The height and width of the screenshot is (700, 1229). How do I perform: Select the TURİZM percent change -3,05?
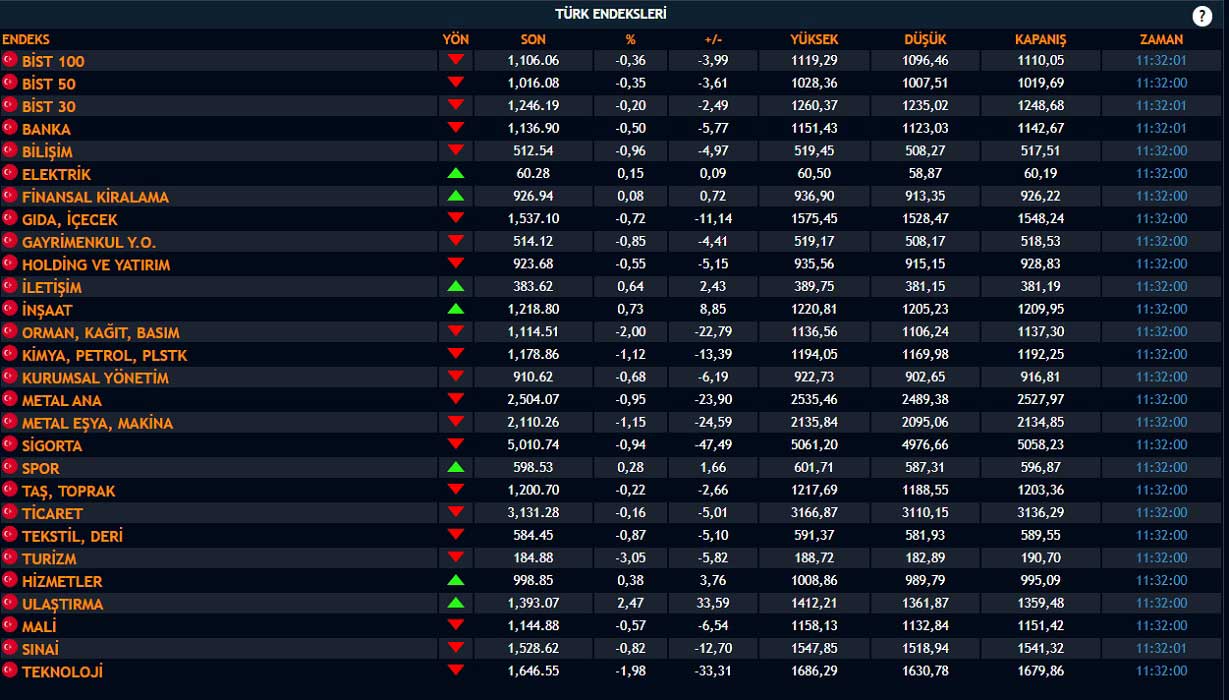630,558
